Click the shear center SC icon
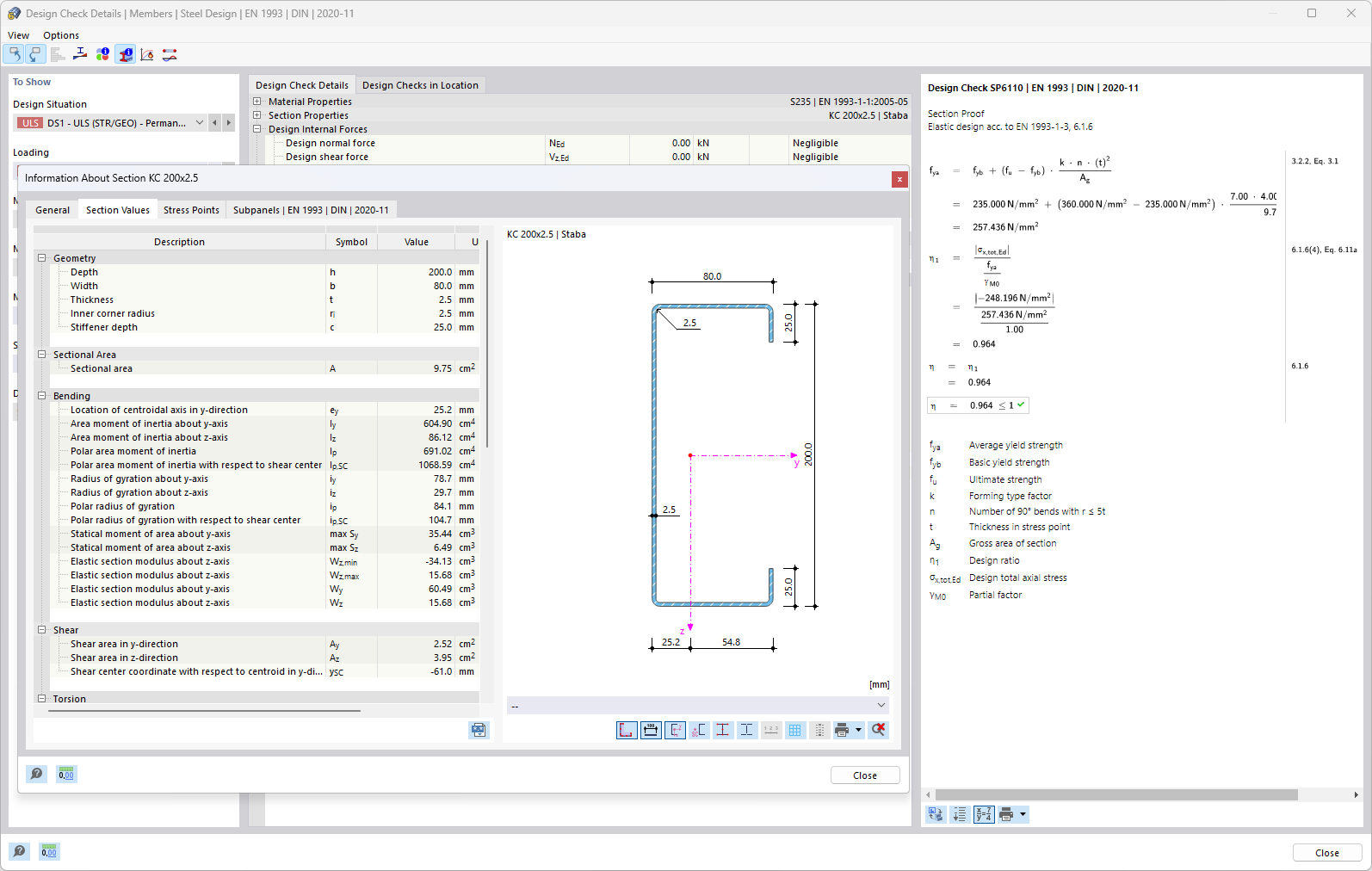The width and height of the screenshot is (1372, 871). 698,730
